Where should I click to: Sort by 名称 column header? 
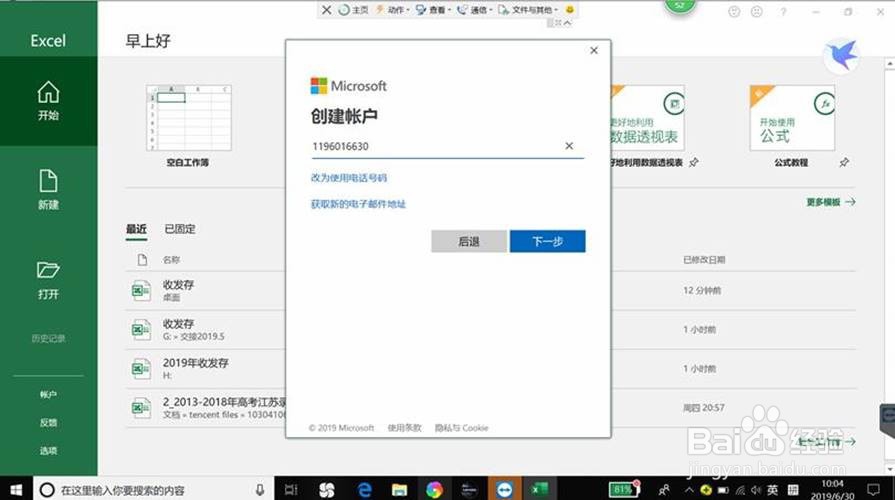coord(171,260)
